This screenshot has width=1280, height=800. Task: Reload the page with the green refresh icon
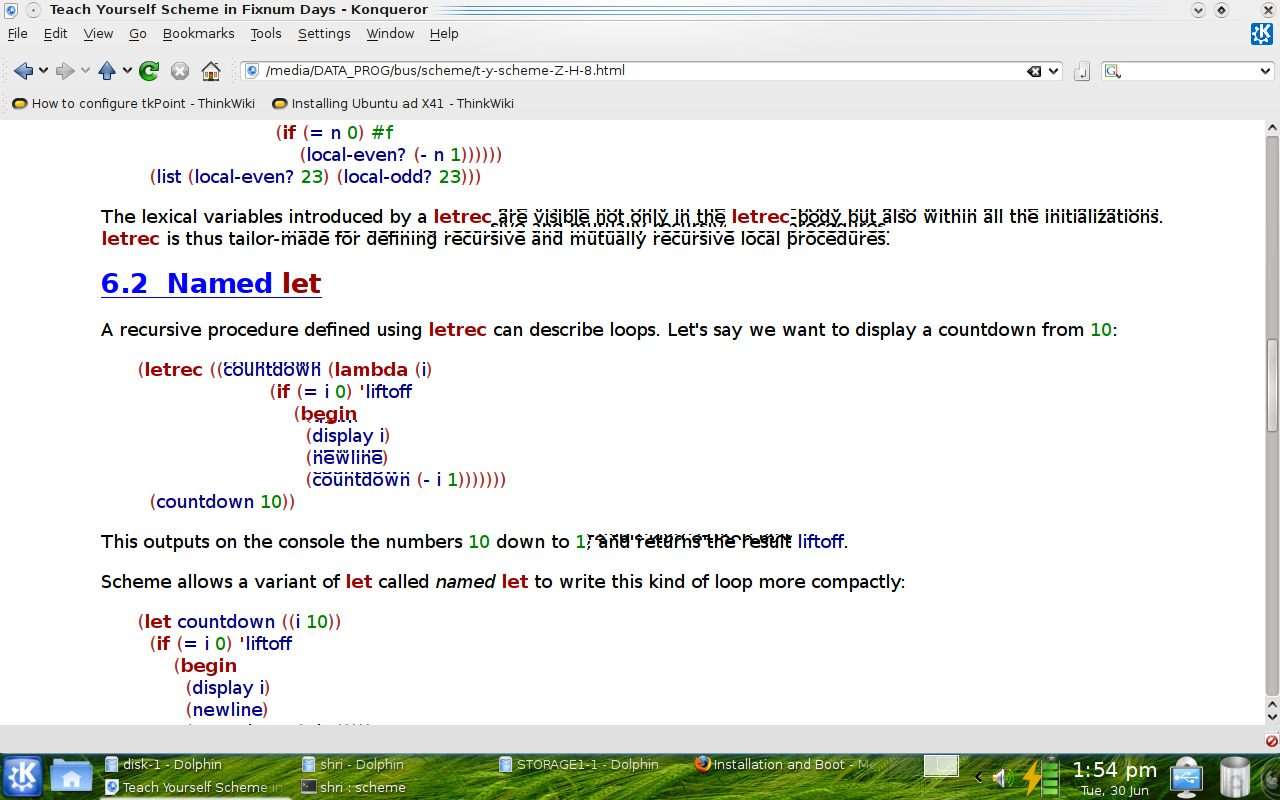pos(149,71)
